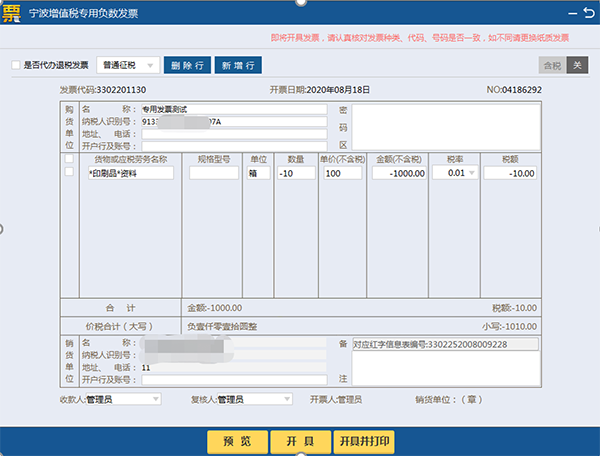Viewport: 600px width, 456px height.
Task: Check the select-all box in table header
Action: coord(69,159)
